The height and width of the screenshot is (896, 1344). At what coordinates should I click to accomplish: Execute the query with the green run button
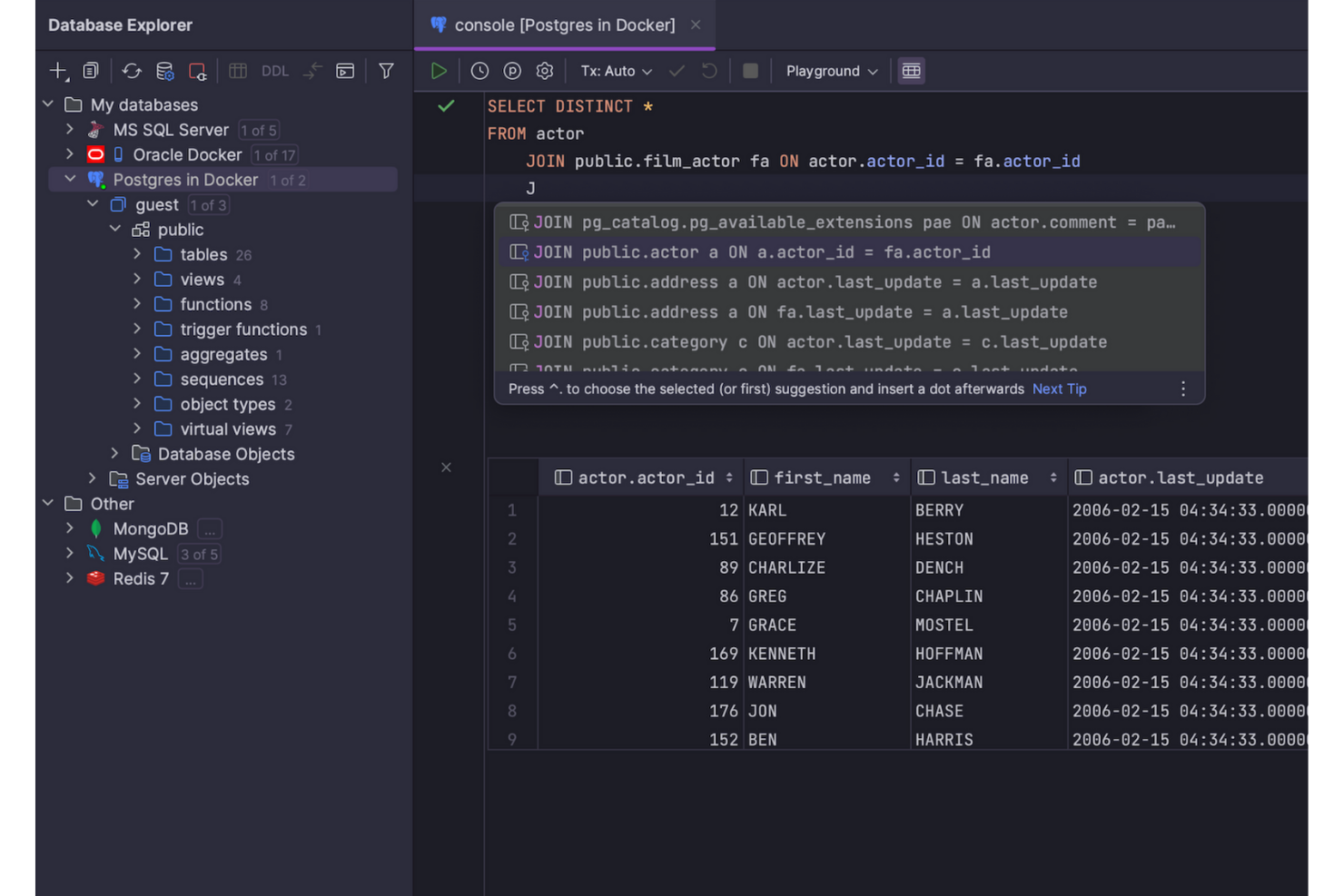pyautogui.click(x=439, y=70)
